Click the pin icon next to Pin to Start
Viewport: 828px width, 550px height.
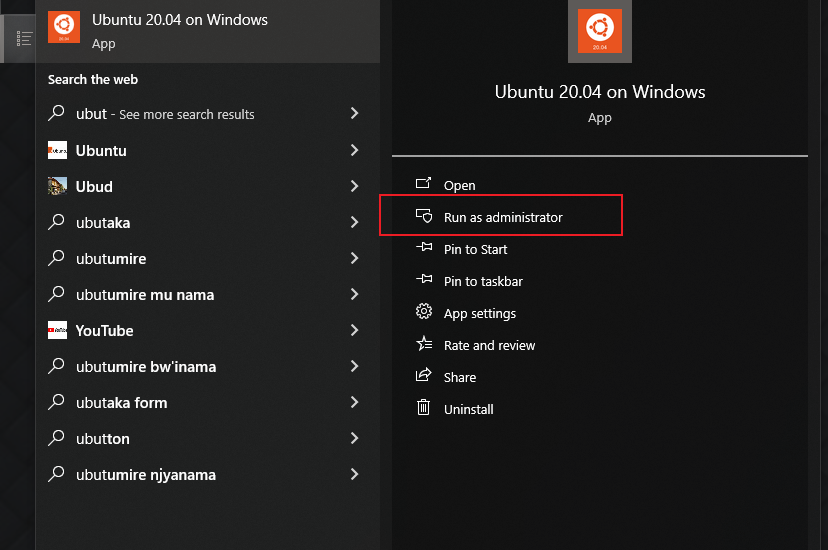[x=424, y=247]
